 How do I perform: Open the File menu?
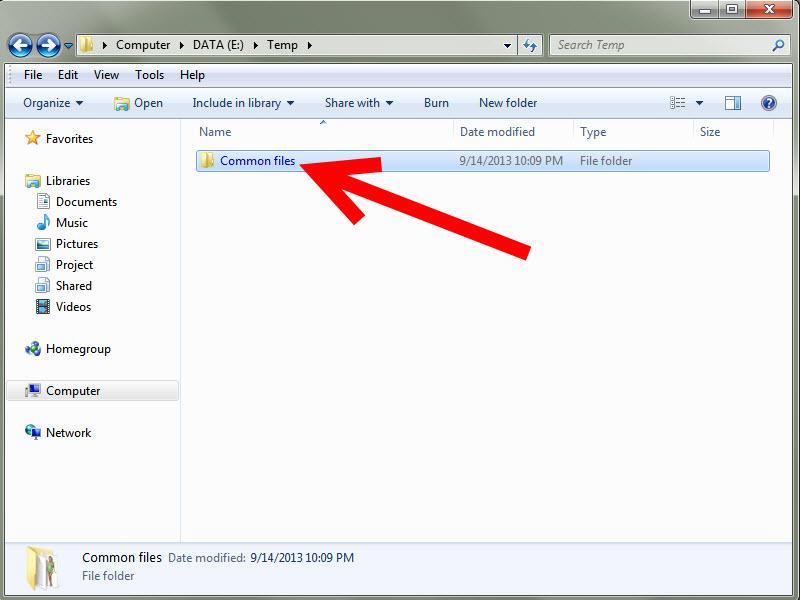[32, 75]
